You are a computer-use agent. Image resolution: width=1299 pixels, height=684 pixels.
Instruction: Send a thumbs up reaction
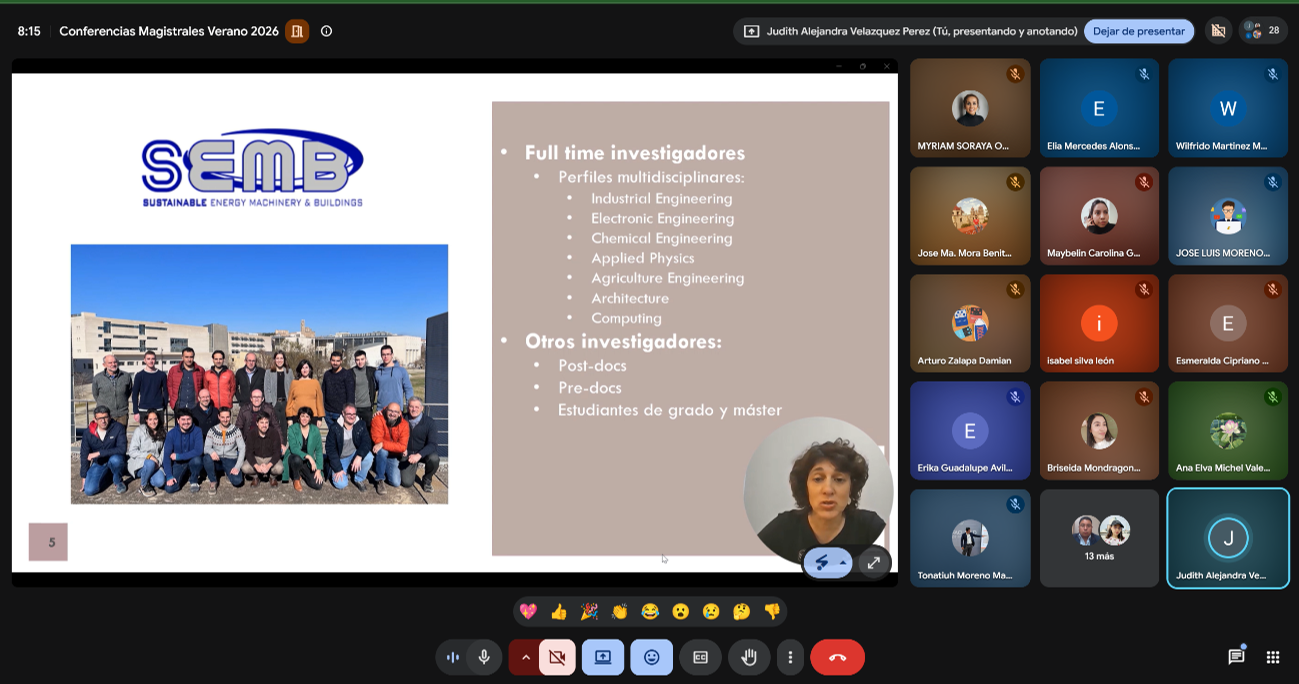(559, 611)
